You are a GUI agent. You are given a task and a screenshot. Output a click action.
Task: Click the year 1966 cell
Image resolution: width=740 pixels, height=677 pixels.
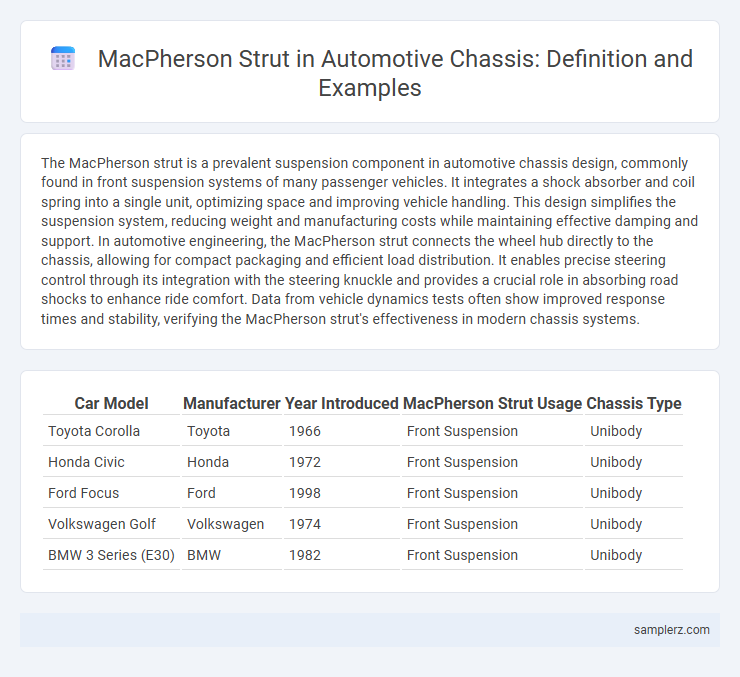(x=342, y=431)
